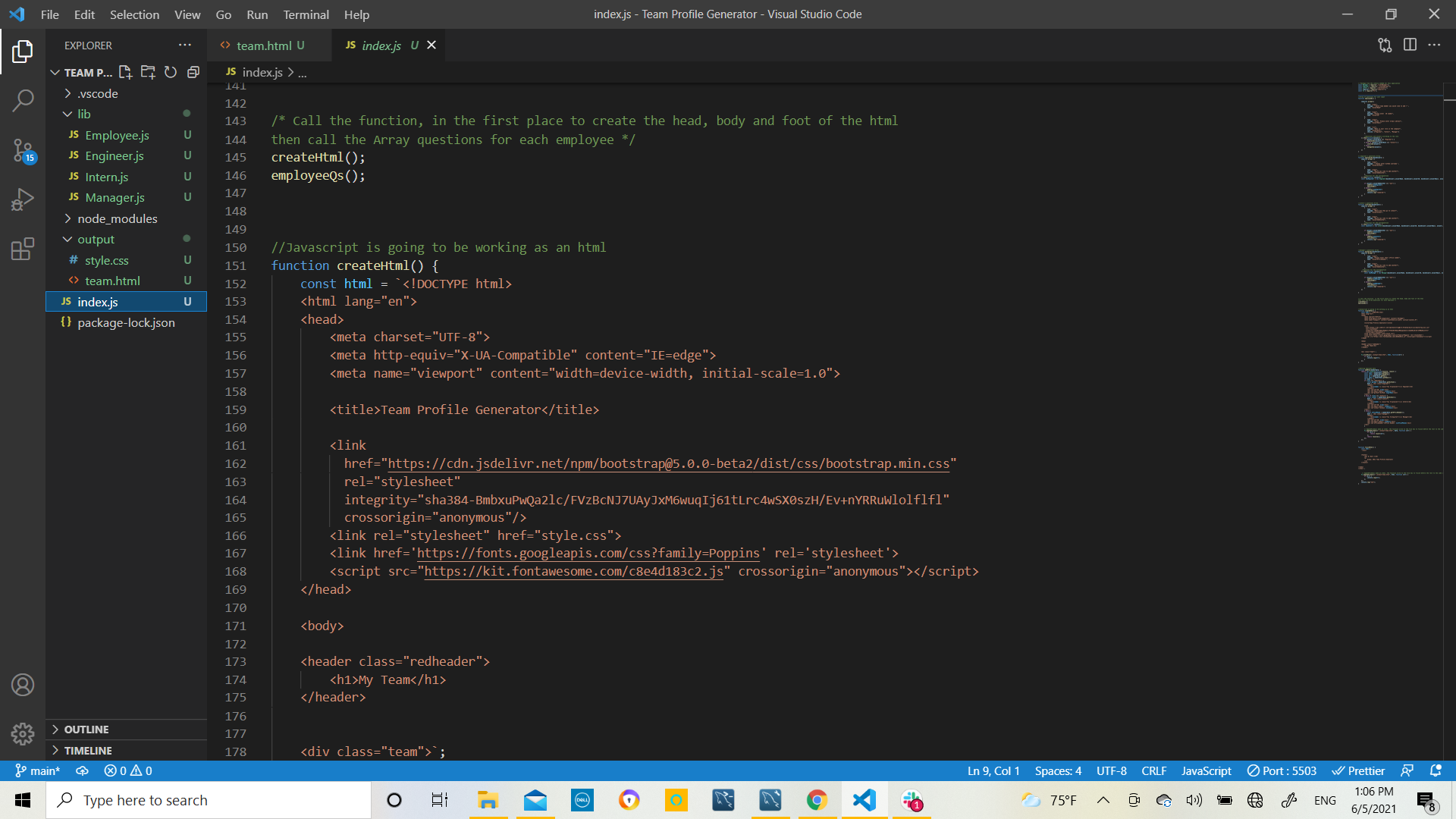
Task: Create a new file with the New File icon
Action: coord(126,72)
